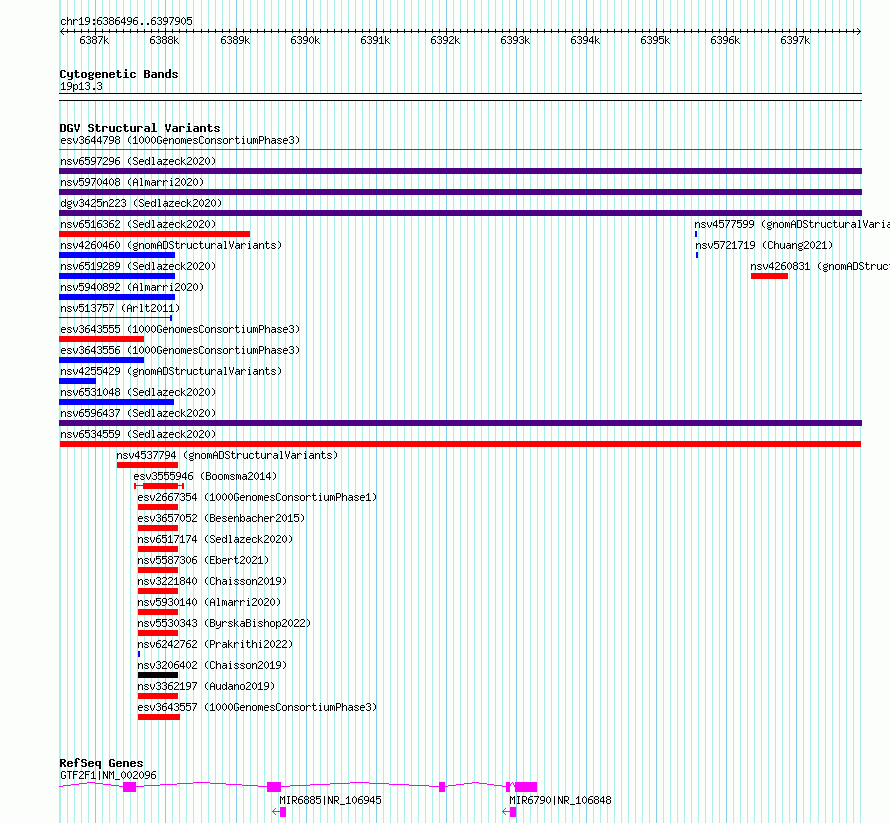Click nsv4577599 gnomAD variant label
The image size is (890, 823).
pyautogui.click(x=792, y=224)
